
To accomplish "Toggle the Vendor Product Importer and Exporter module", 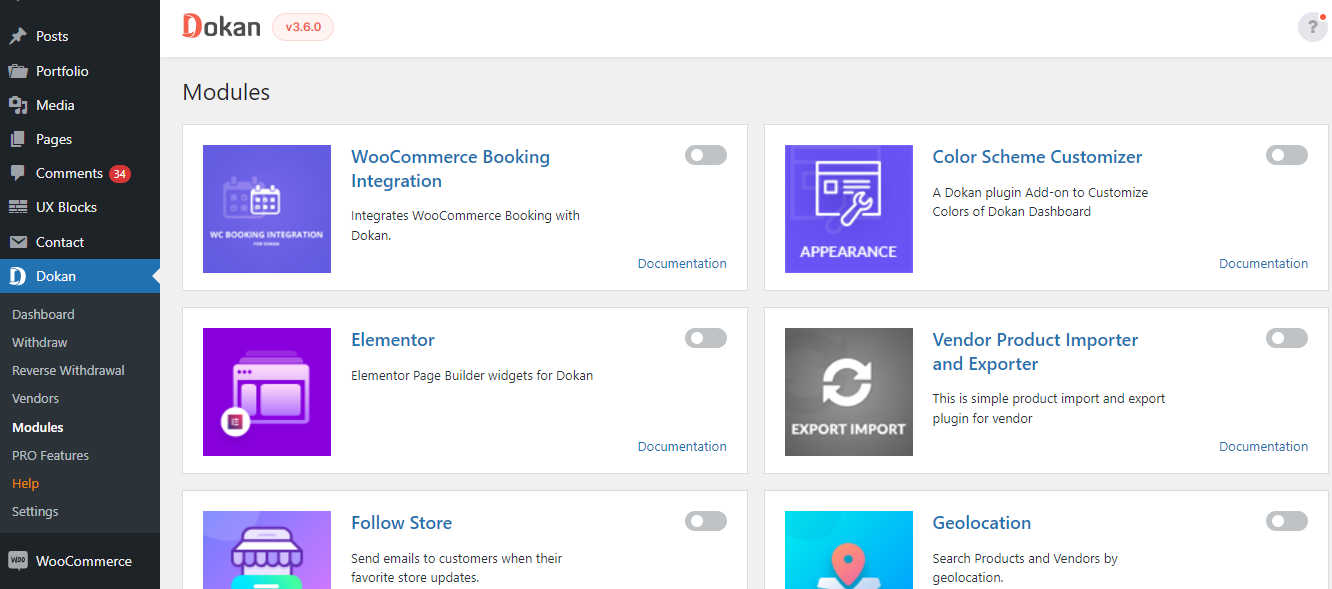I will click(1287, 338).
